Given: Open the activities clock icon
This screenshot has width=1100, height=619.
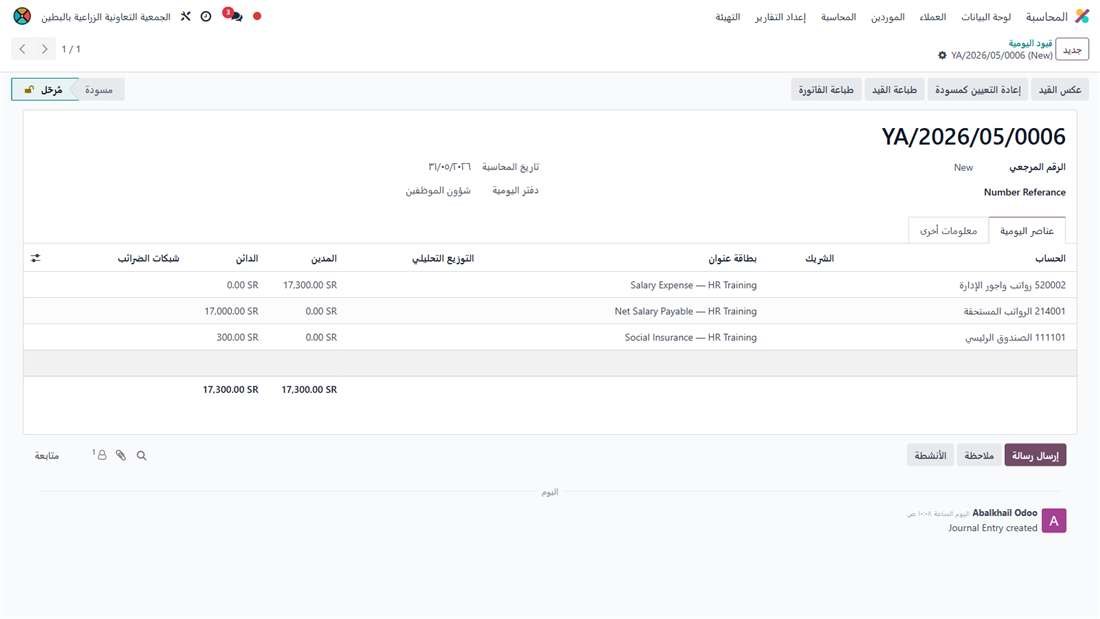Looking at the screenshot, I should [206, 16].
